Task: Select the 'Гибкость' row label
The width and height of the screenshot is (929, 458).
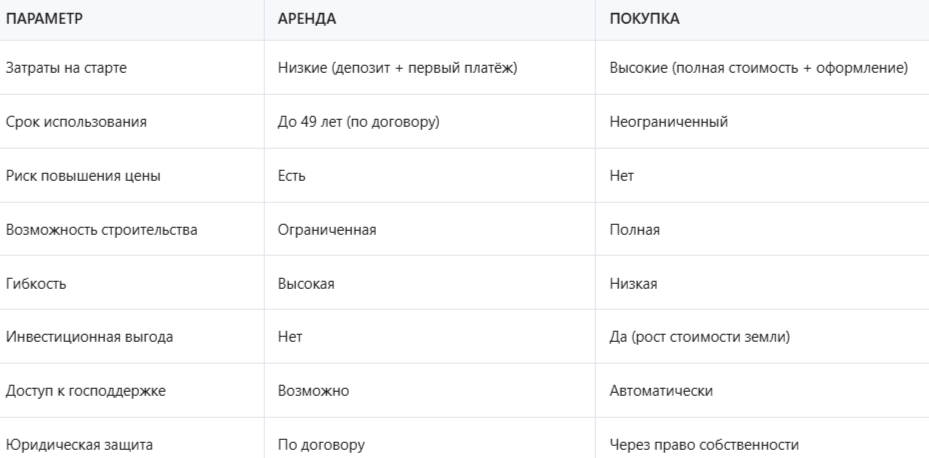Action: pyautogui.click(x=36, y=284)
